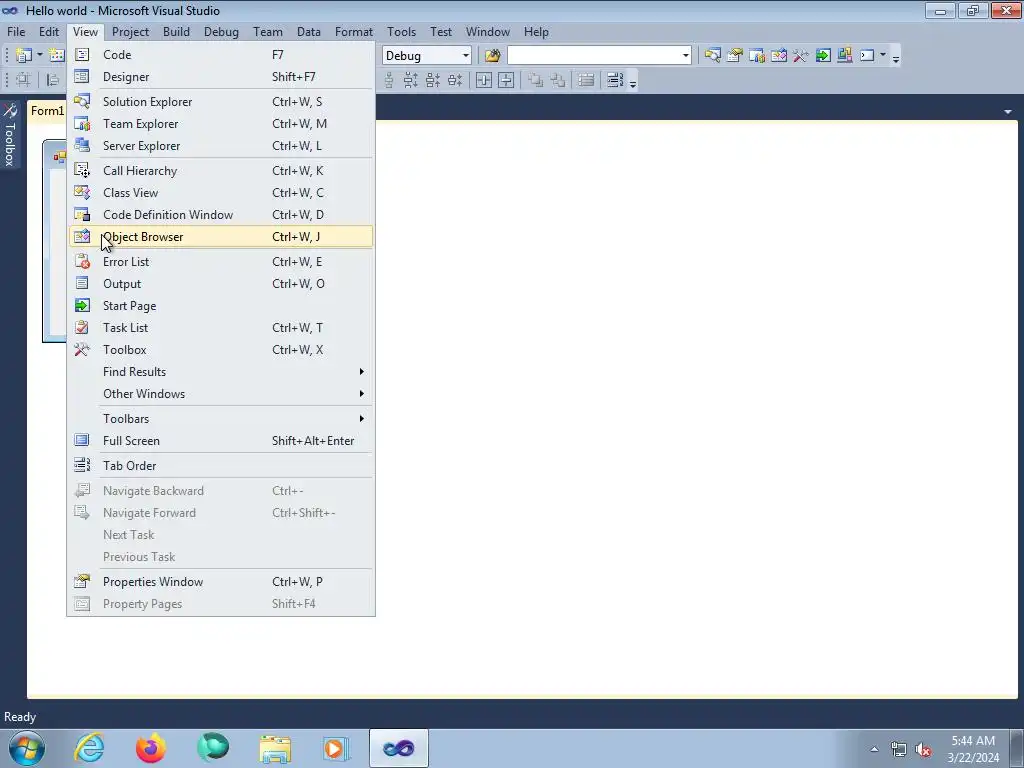Open the Debug menu
The width and height of the screenshot is (1024, 768).
click(221, 32)
